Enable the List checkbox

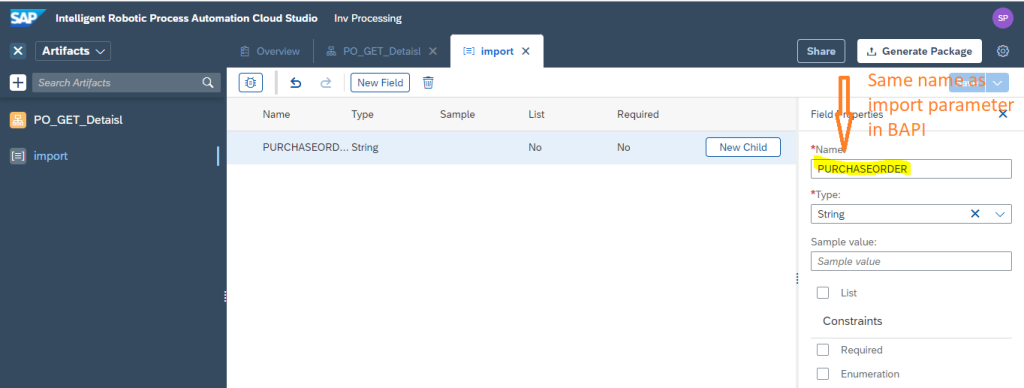[823, 293]
